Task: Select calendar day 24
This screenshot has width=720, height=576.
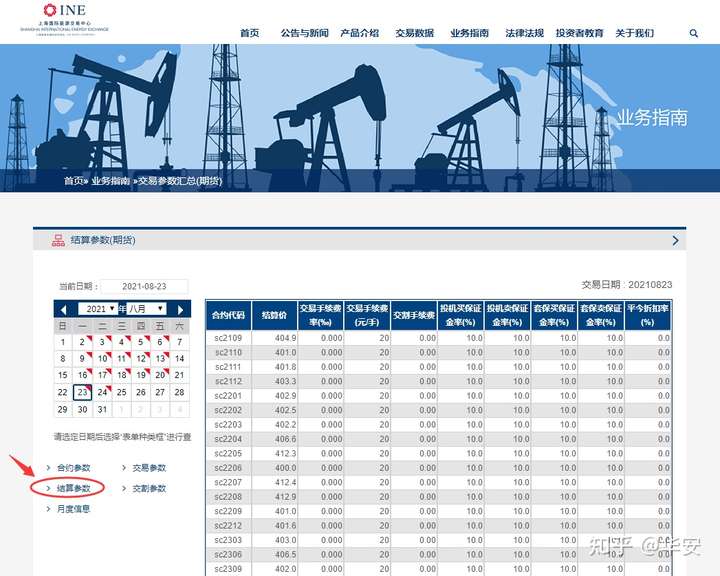Action: [102, 392]
